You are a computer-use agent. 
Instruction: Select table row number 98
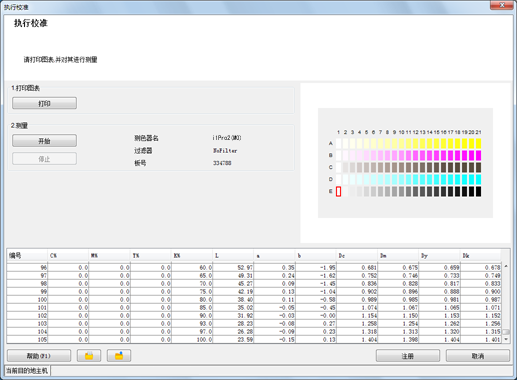tap(254, 283)
